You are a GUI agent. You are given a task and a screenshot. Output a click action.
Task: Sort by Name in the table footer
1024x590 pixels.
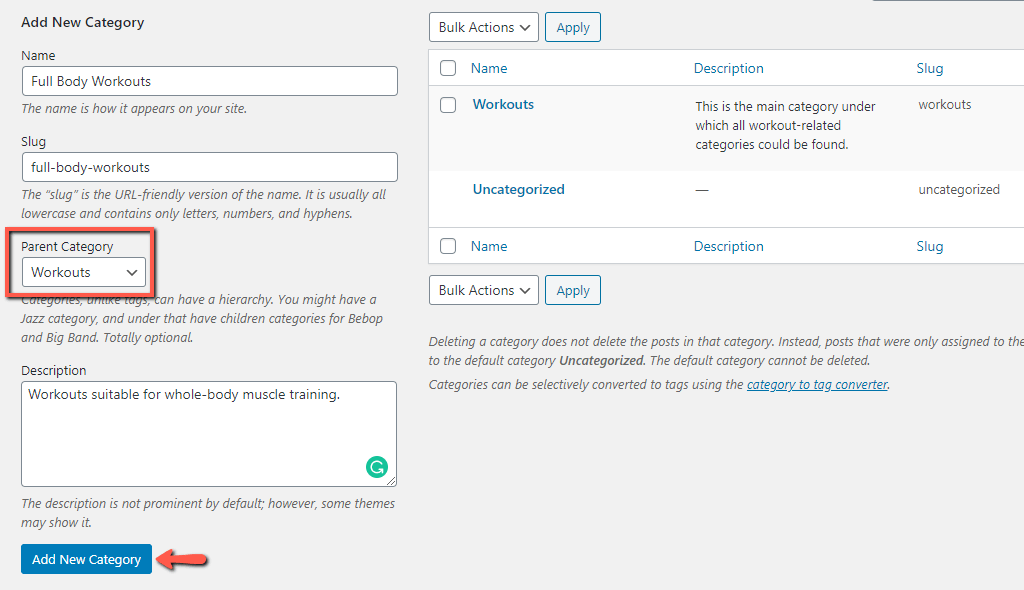(x=489, y=246)
